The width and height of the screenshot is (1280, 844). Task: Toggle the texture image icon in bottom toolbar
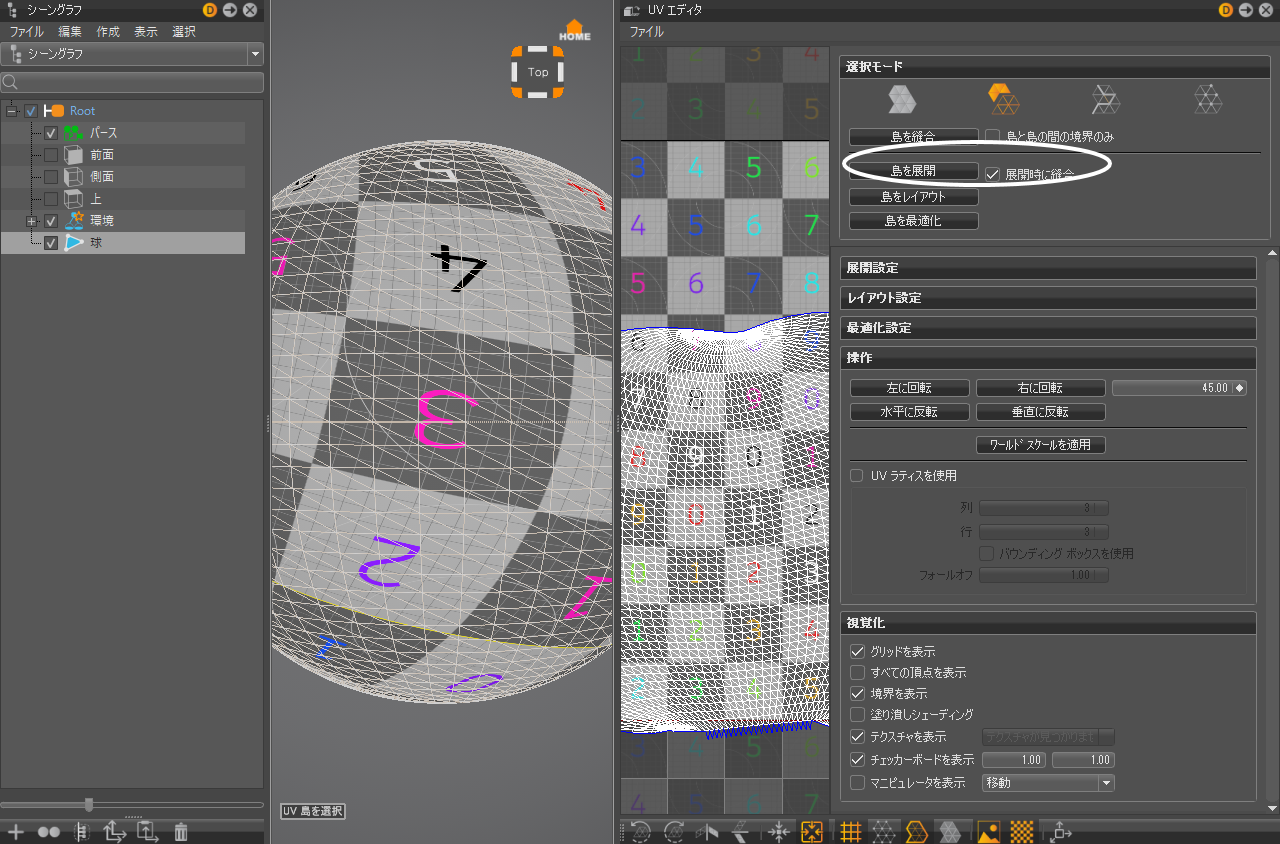pos(988,830)
